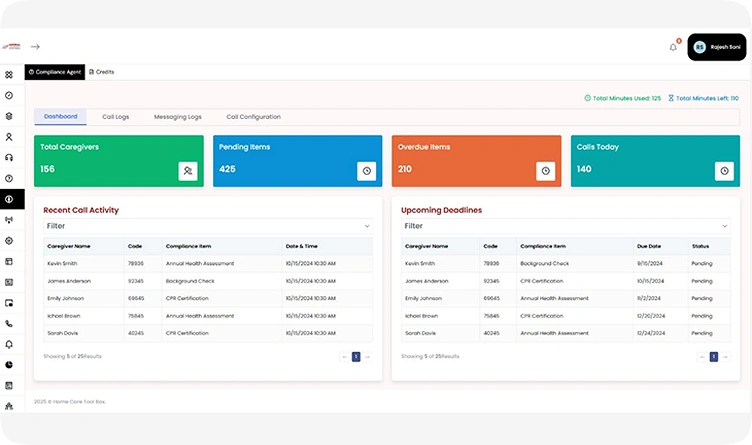Click the phone sidebar icon
The height and width of the screenshot is (445, 752).
coord(9,324)
